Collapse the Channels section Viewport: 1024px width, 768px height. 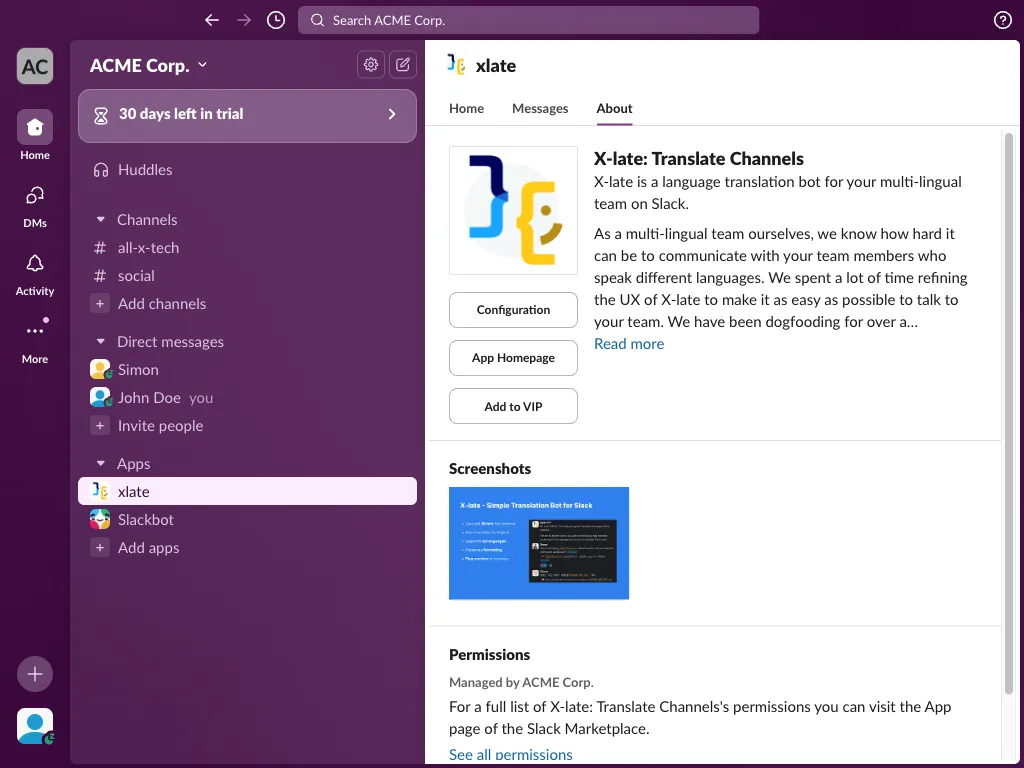pos(101,219)
